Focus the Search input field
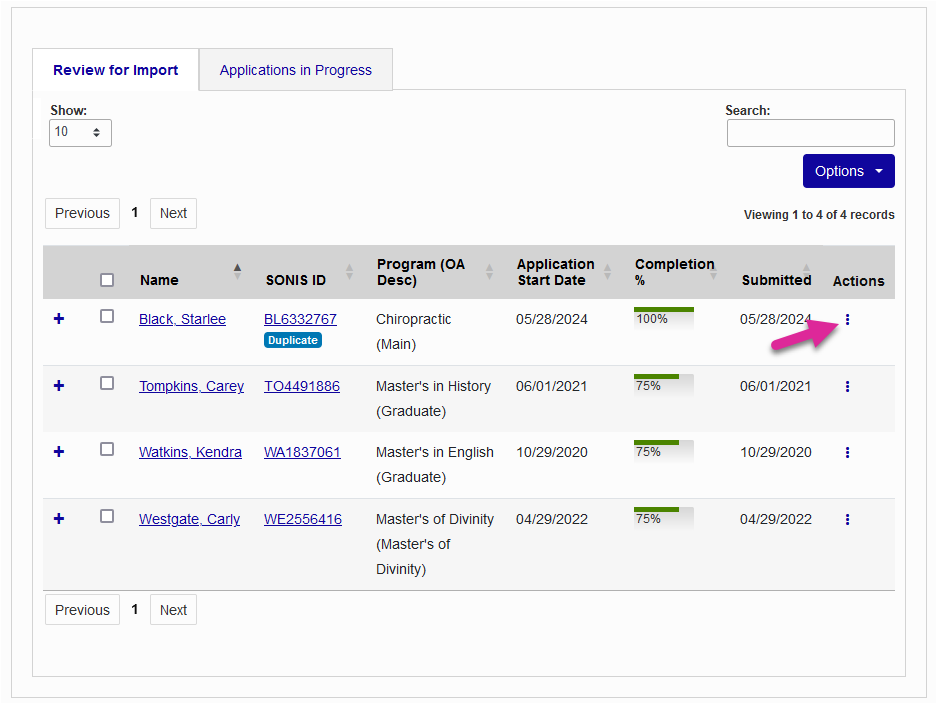Screen dimensions: 936x703 [810, 133]
